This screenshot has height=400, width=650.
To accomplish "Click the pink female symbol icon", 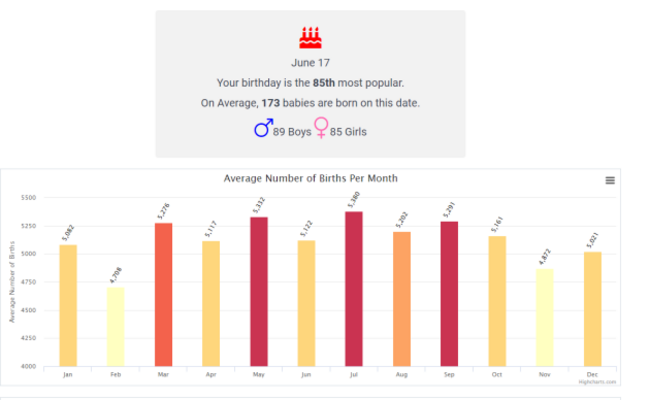I will [x=322, y=128].
